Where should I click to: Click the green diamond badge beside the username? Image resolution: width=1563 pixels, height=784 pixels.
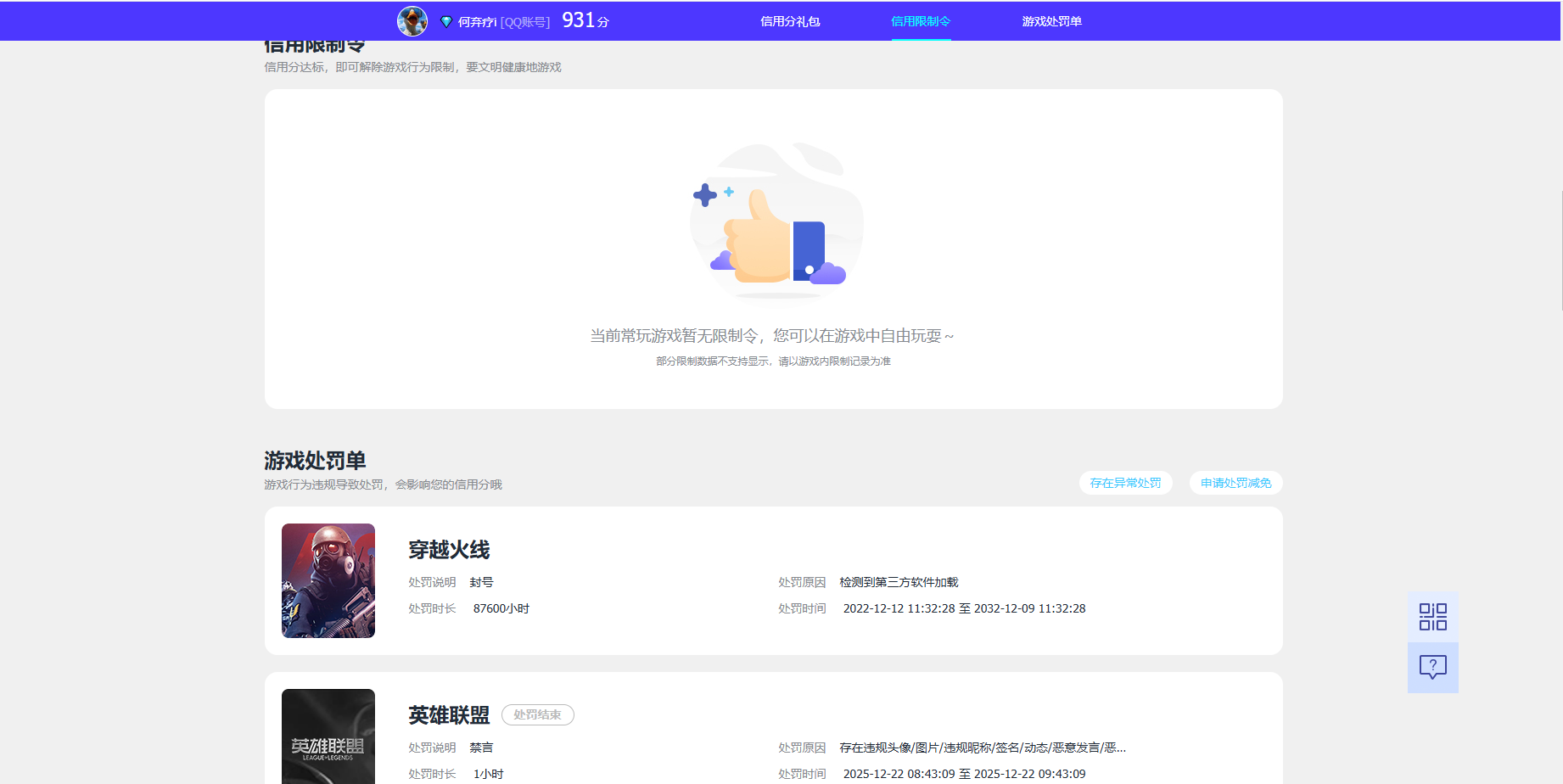tap(446, 20)
